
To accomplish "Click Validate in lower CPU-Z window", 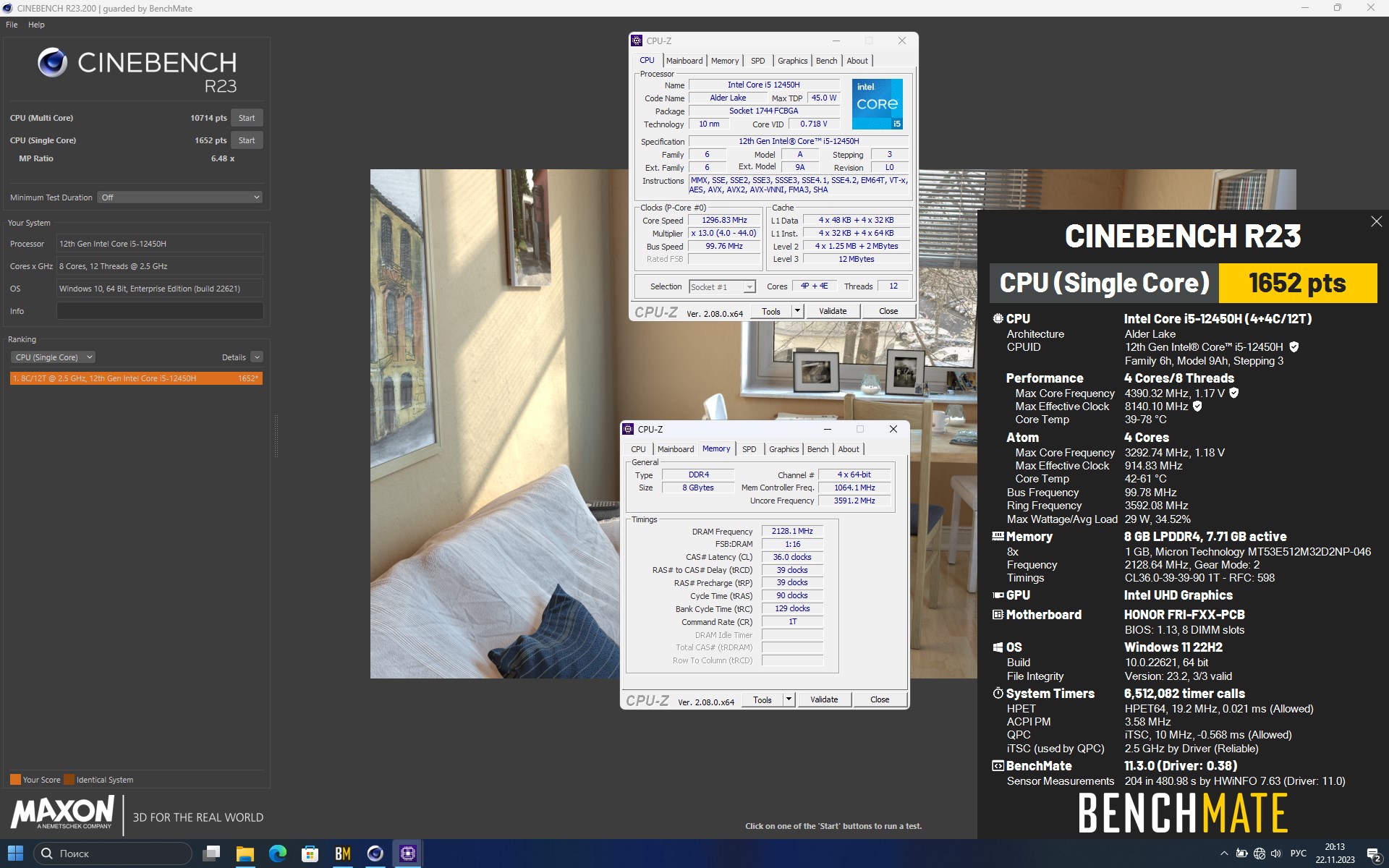I will (x=824, y=699).
